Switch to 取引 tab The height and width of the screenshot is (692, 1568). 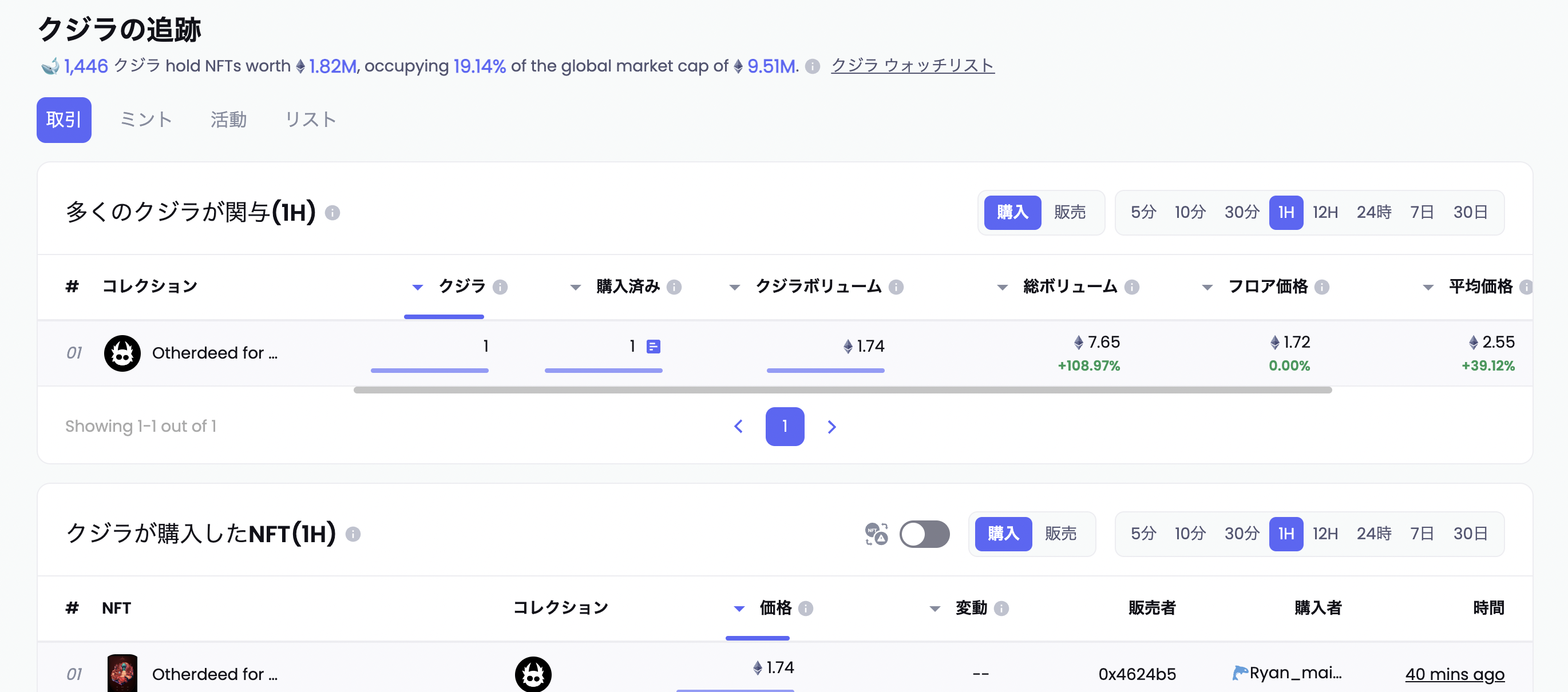(64, 120)
